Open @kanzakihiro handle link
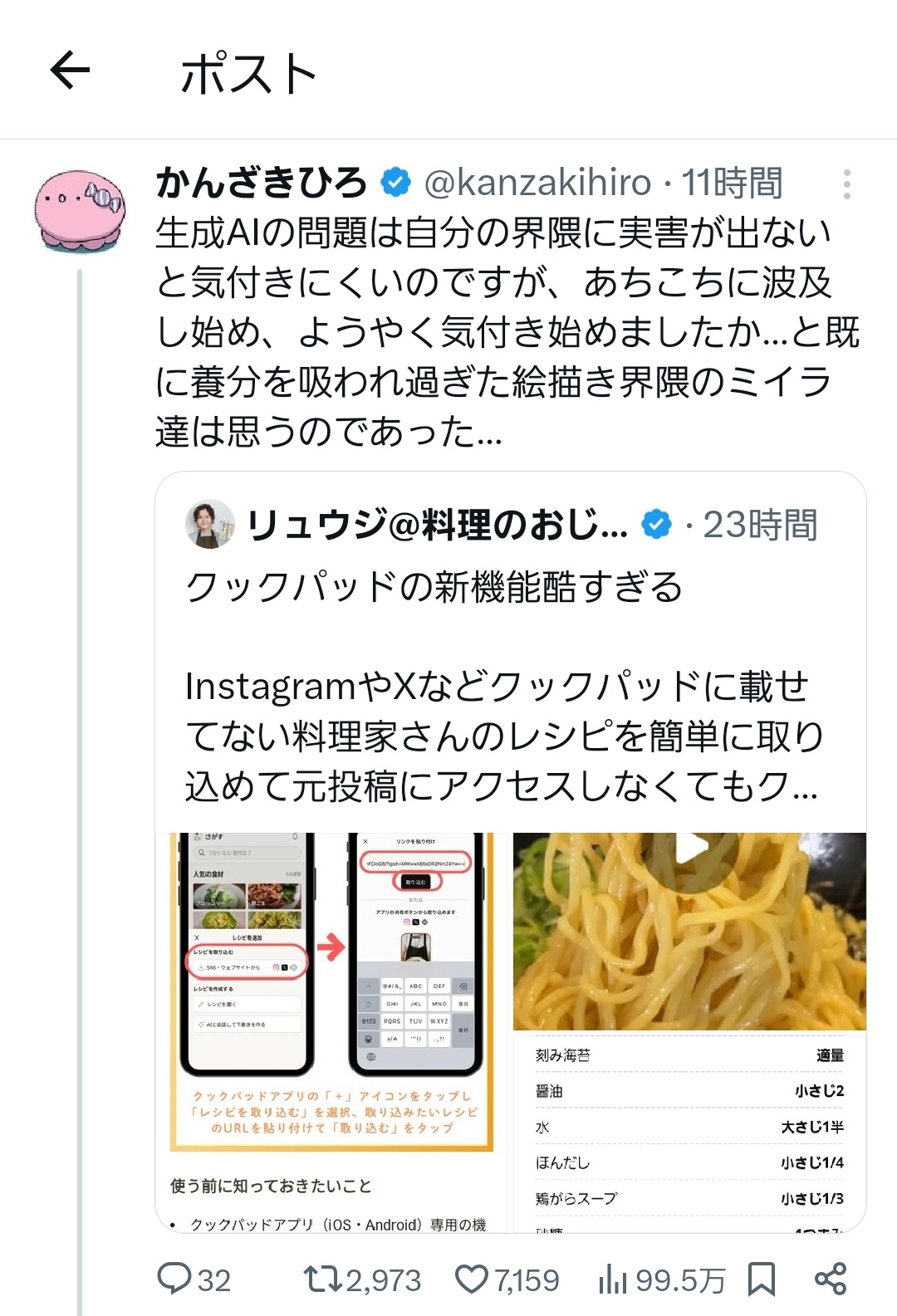The width and height of the screenshot is (897, 1316). (x=537, y=183)
